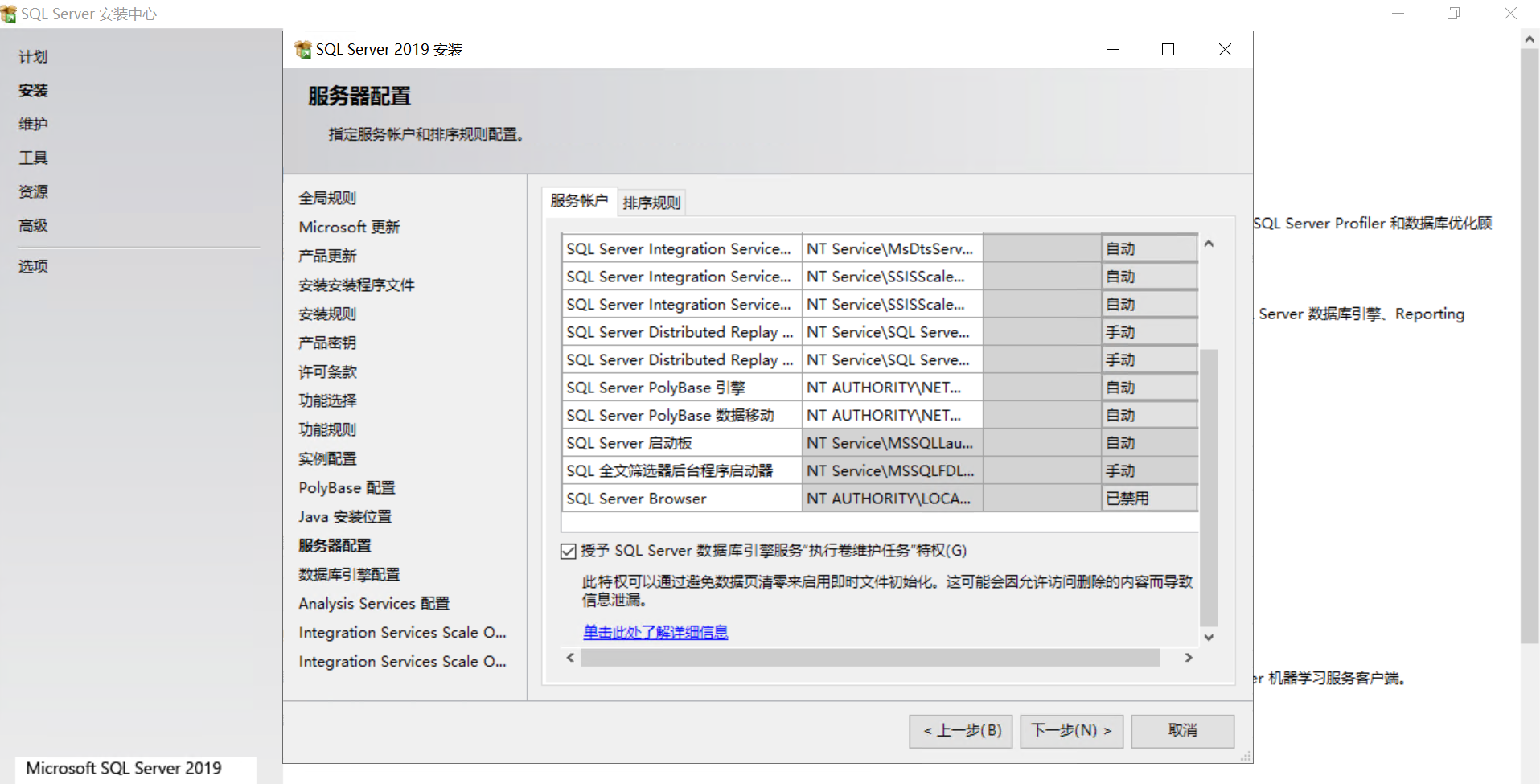1540x784 pixels.
Task: Open 计划 in the 安装中心 sidebar
Action: coord(33,57)
